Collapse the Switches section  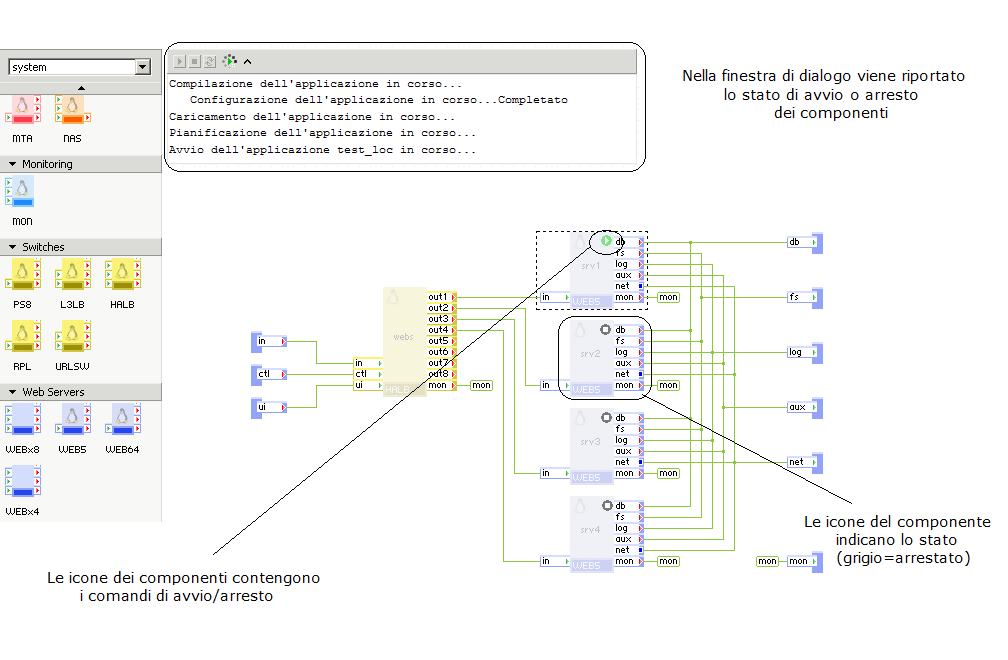(x=12, y=247)
